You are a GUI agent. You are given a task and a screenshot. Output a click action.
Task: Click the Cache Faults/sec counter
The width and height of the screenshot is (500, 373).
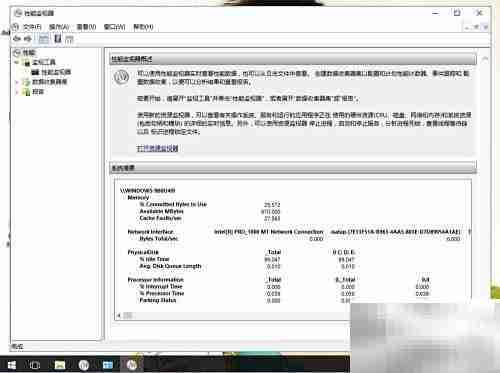160,218
